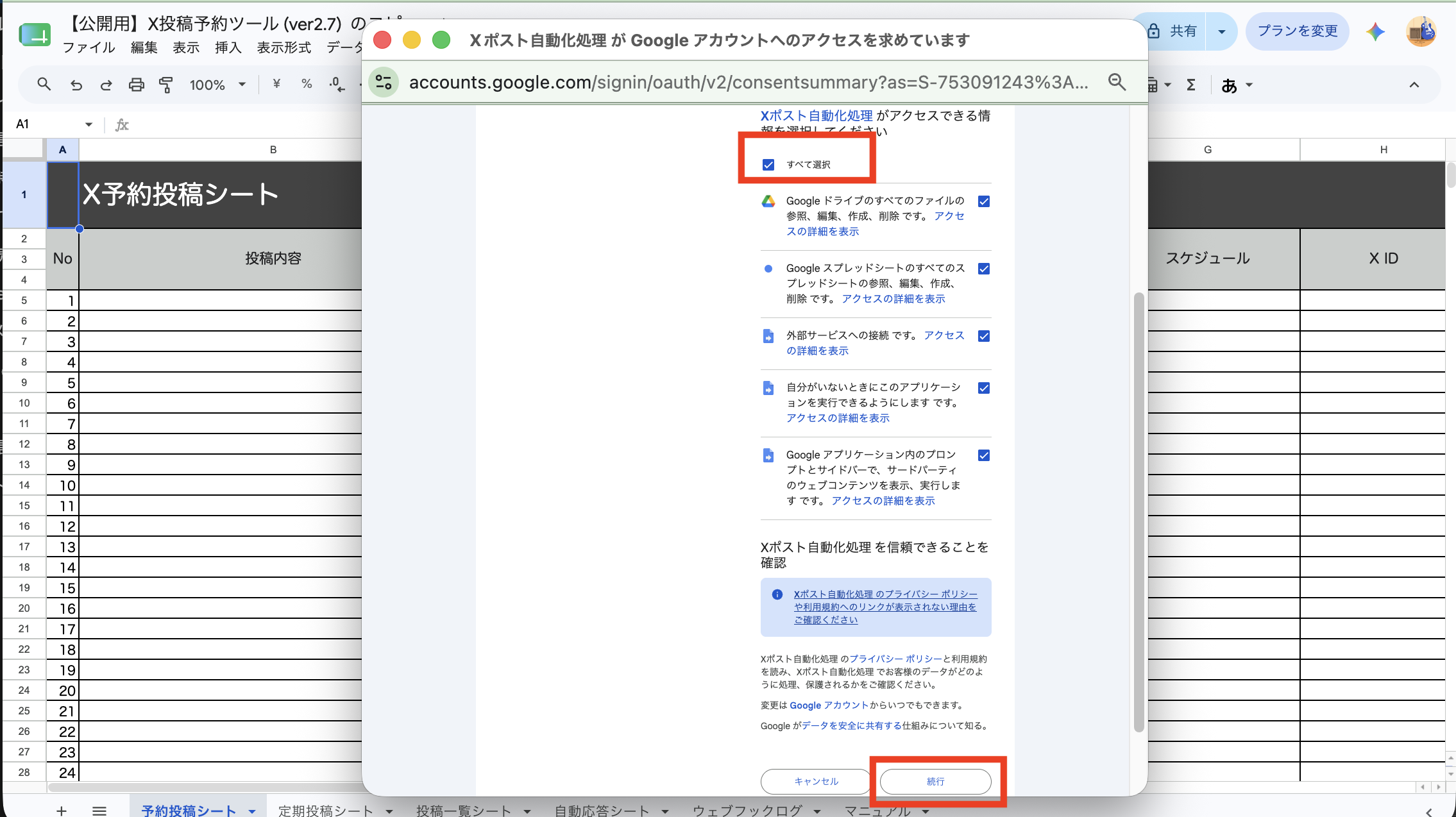Uncheck 自分がいないとき実行 permission checkbox
Viewport: 1456px width, 817px height.
tap(984, 388)
